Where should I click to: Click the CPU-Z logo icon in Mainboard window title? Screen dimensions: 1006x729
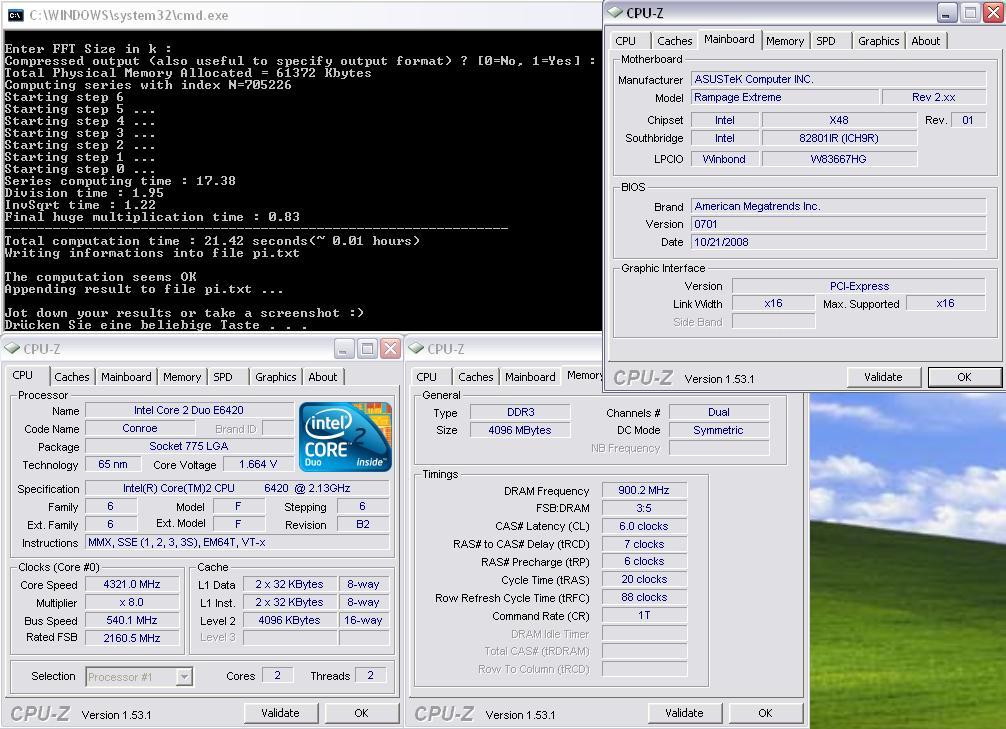(x=615, y=12)
